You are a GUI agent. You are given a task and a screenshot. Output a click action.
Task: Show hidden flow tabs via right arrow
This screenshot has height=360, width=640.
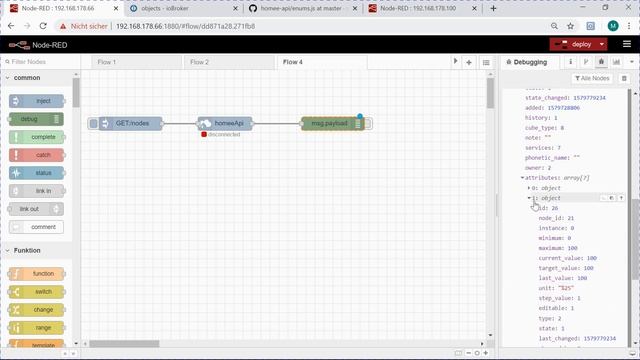pos(456,62)
